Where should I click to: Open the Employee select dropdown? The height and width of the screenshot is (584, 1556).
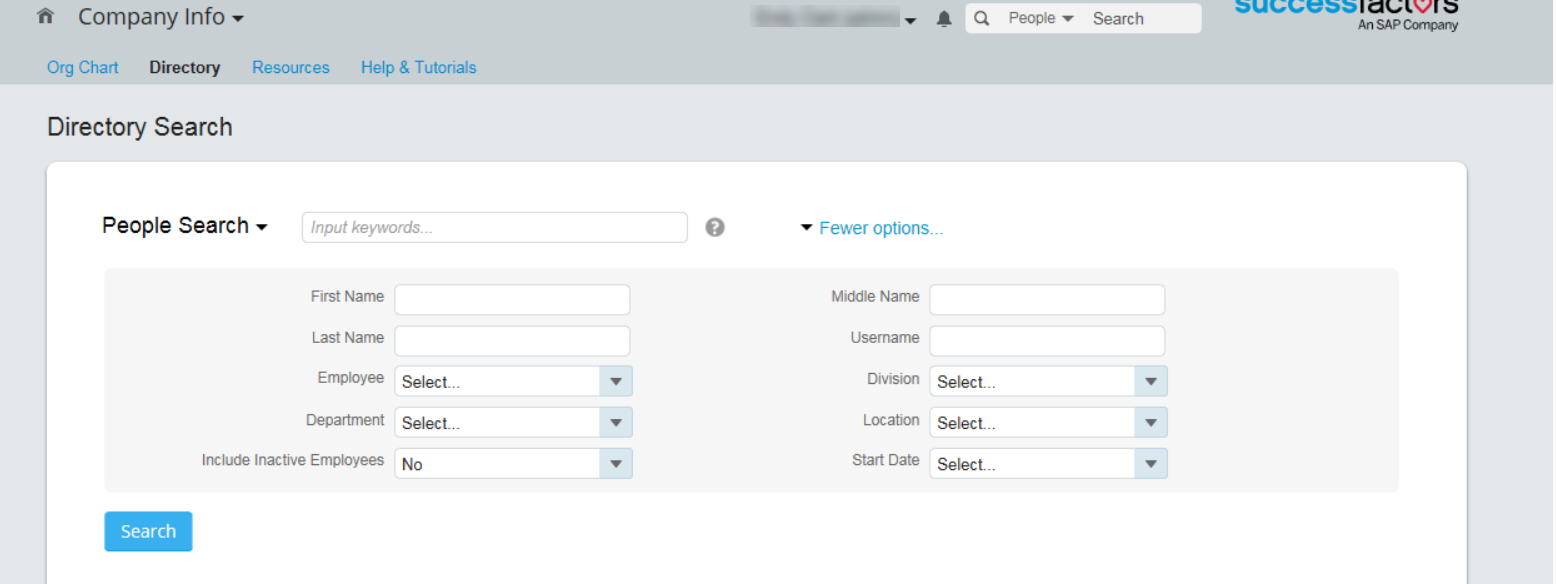(x=513, y=381)
